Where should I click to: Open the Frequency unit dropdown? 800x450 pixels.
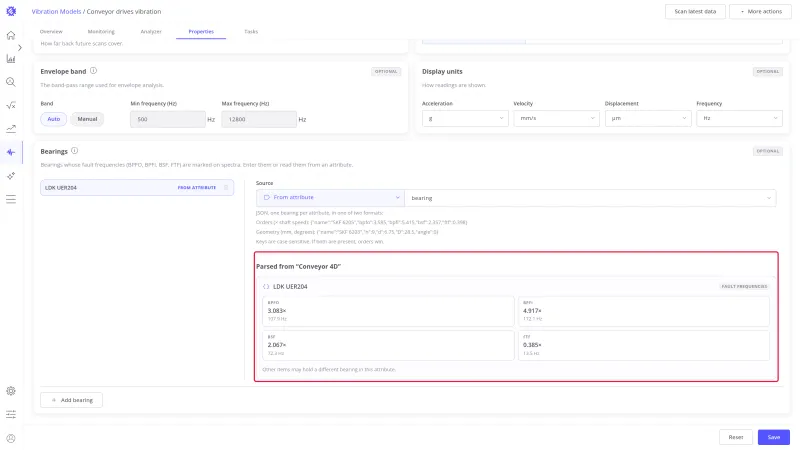tap(739, 118)
